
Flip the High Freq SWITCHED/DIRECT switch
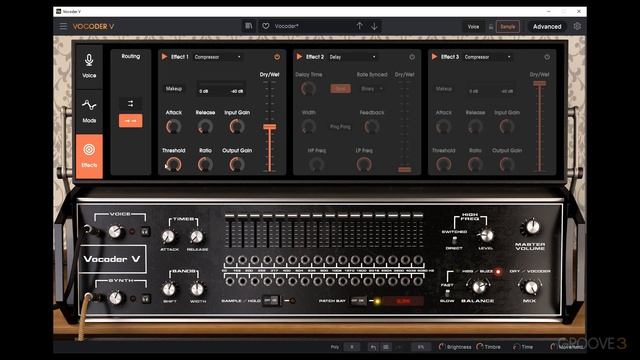pos(454,240)
